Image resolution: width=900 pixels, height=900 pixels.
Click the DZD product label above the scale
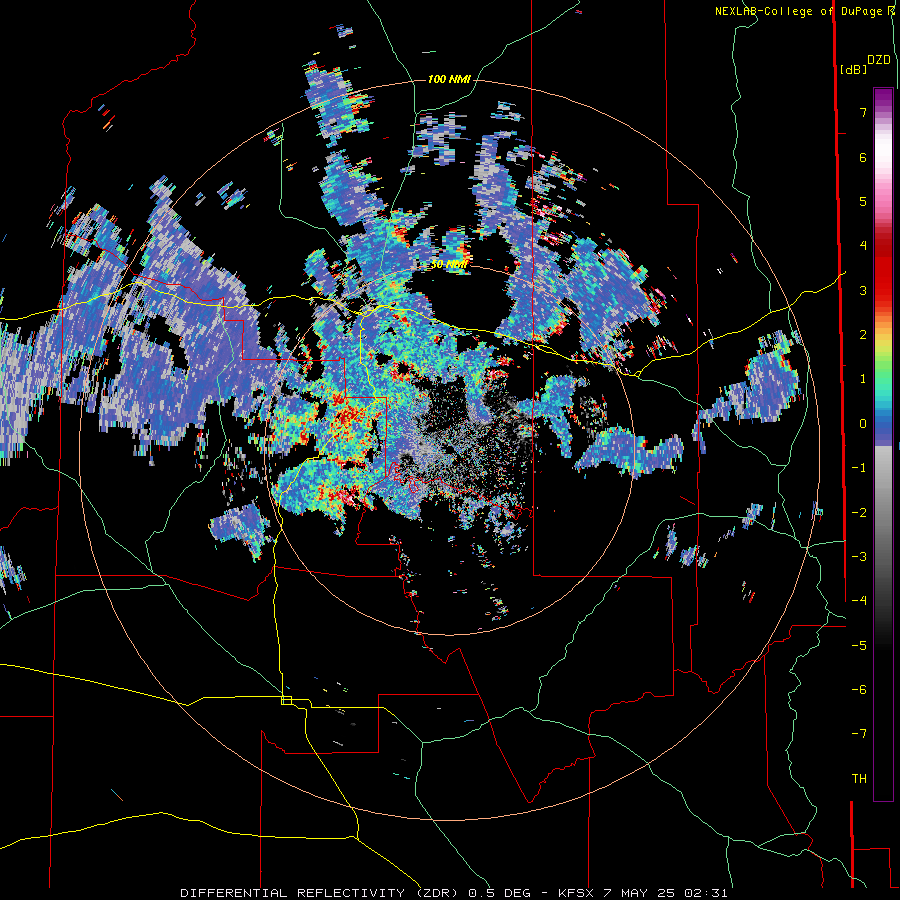[879, 60]
